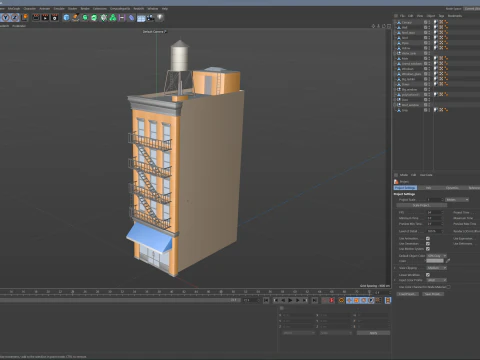Viewport: 480px width, 360px height.
Task: Toggle viewport maximize layout icon
Action: (389, 26)
